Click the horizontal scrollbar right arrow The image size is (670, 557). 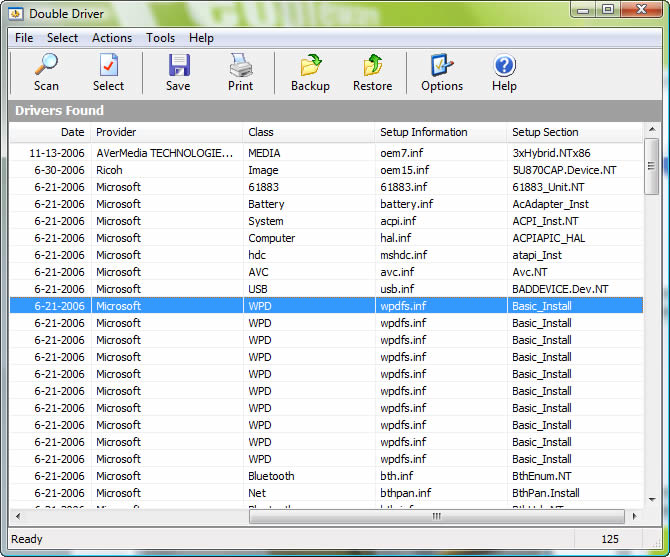click(633, 517)
